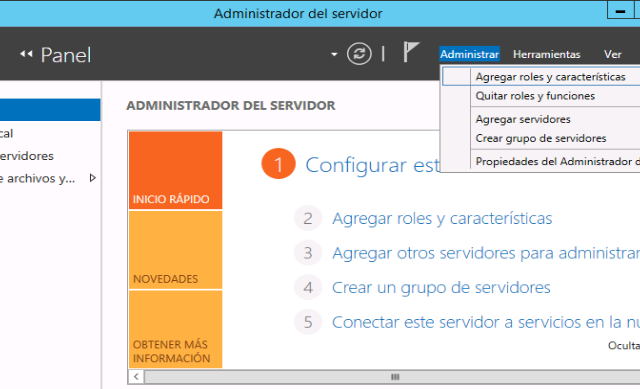
Task: Click the Crear un grupo de servidores link
Action: coord(441,288)
